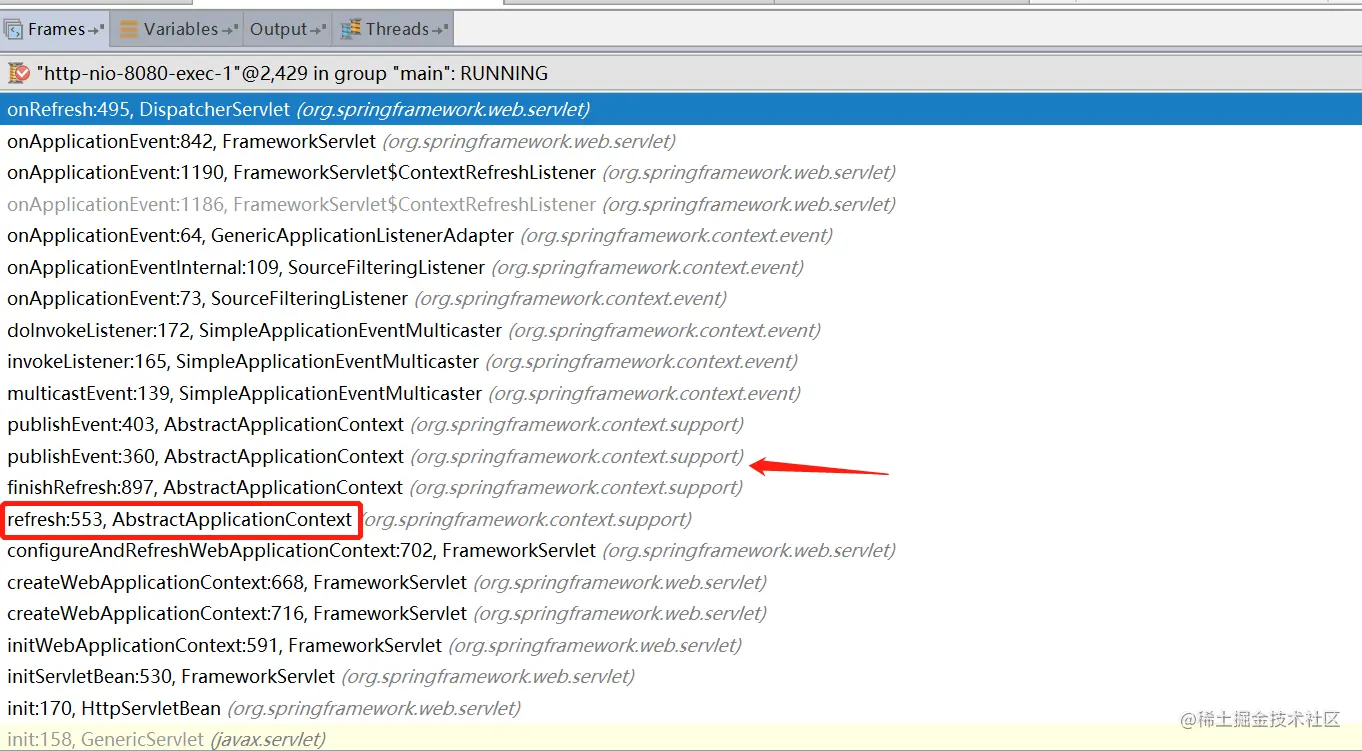Select frame init:170, HttpServletBean
Screen dimensions: 1362x751
click(681, 708)
